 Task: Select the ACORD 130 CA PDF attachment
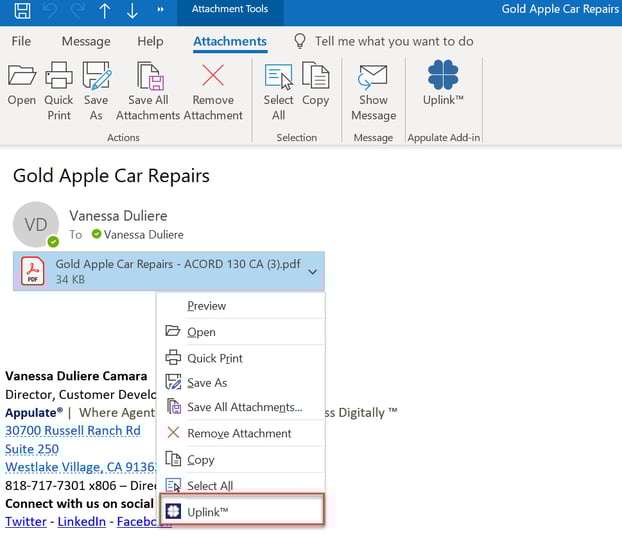pos(169,271)
